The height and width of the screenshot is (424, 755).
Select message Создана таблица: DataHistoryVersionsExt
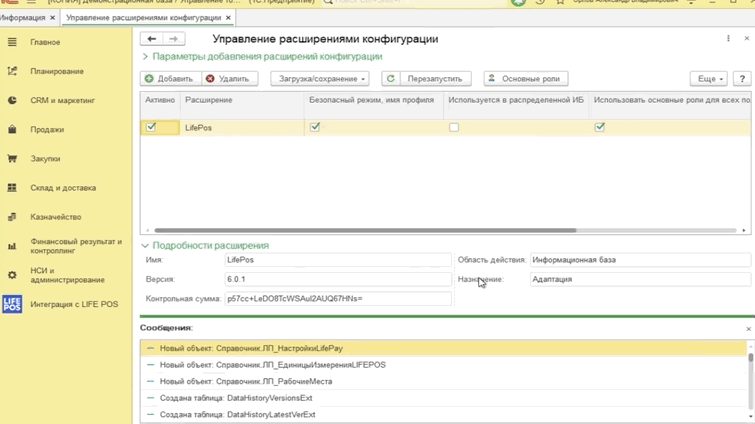[x=443, y=398]
